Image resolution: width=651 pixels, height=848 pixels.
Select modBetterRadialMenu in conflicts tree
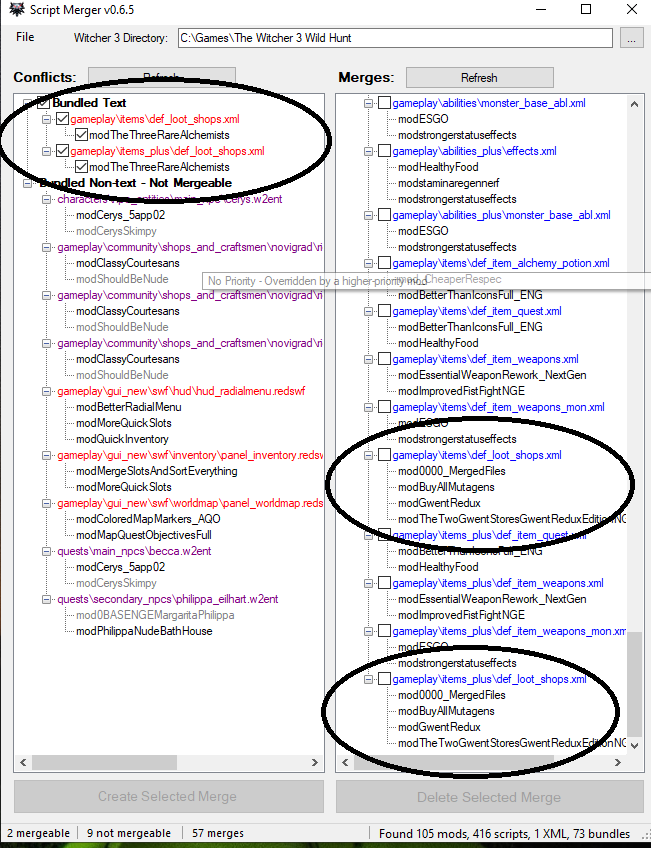(x=129, y=407)
